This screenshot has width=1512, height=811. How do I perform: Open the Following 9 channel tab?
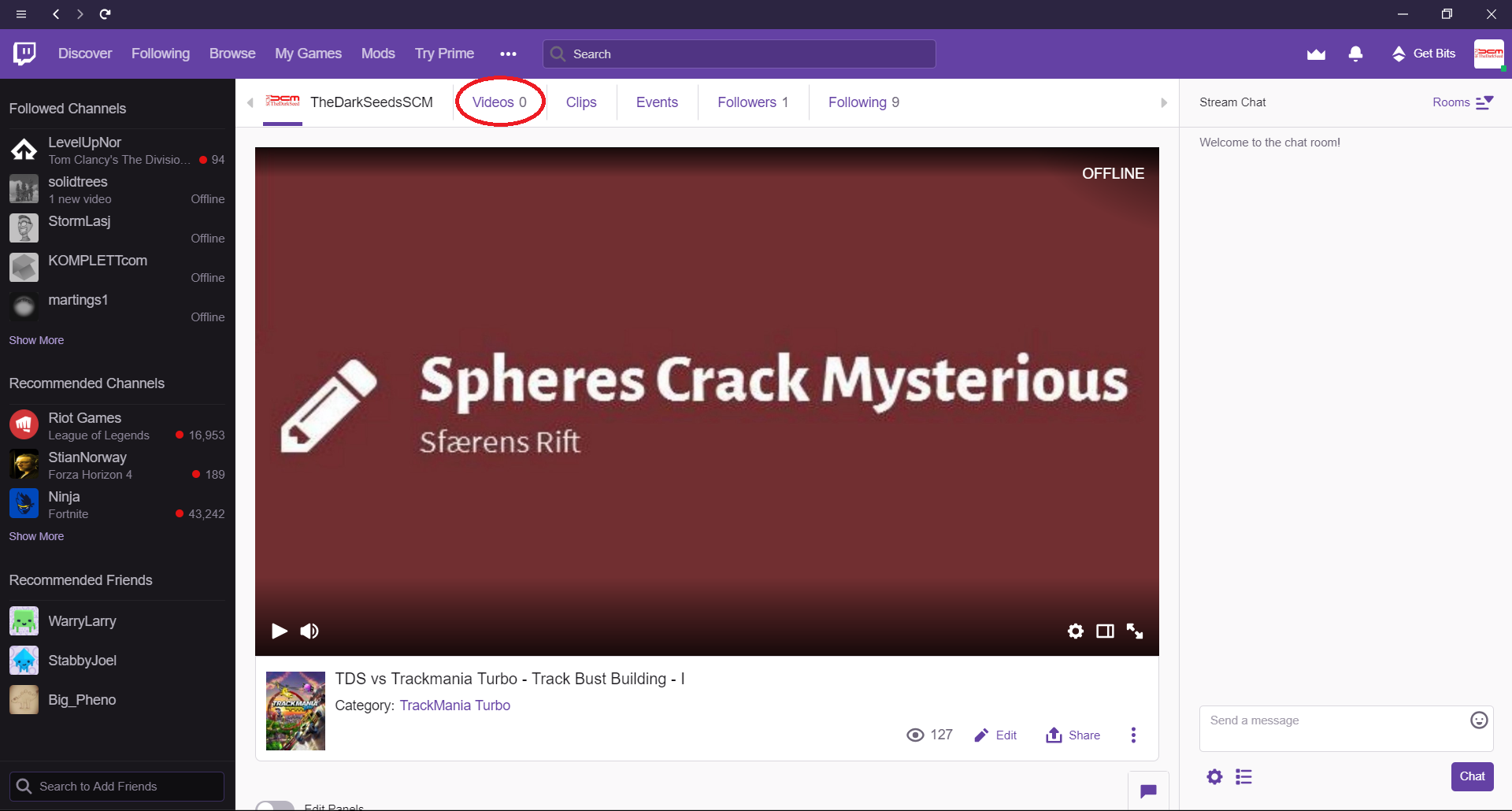(864, 102)
